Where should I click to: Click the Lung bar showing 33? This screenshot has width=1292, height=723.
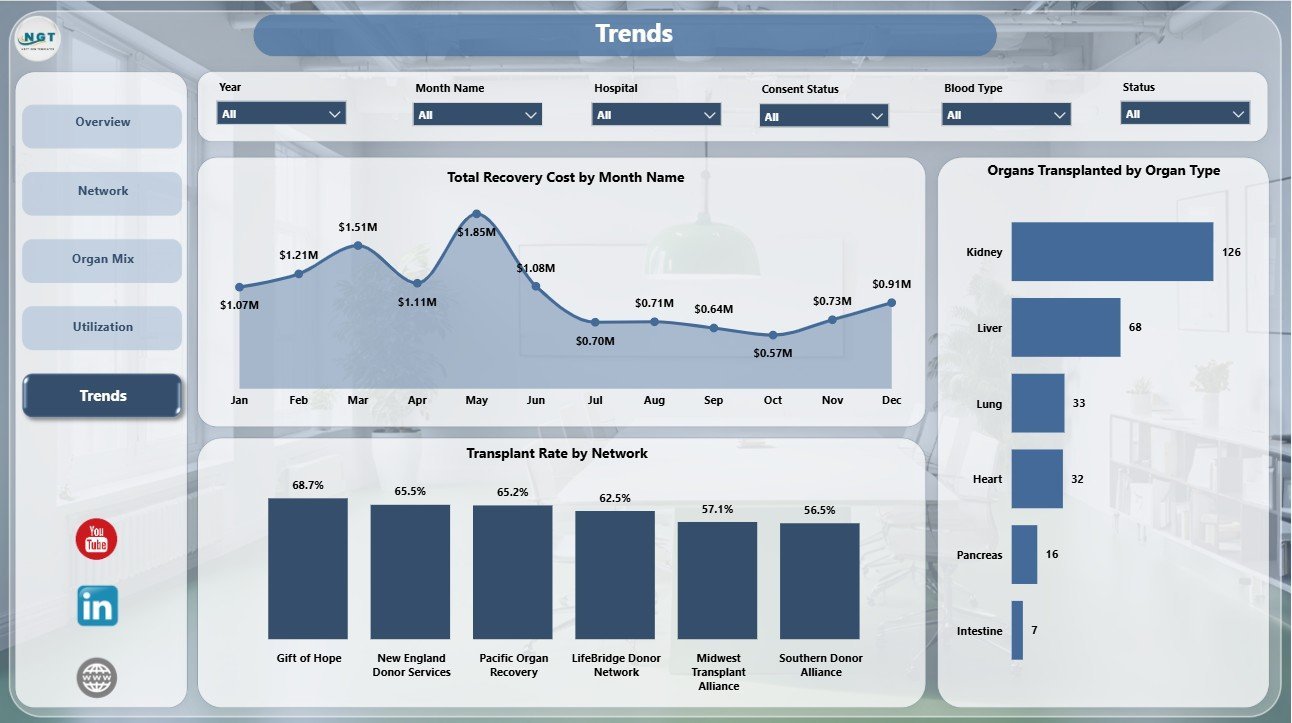tap(1037, 403)
